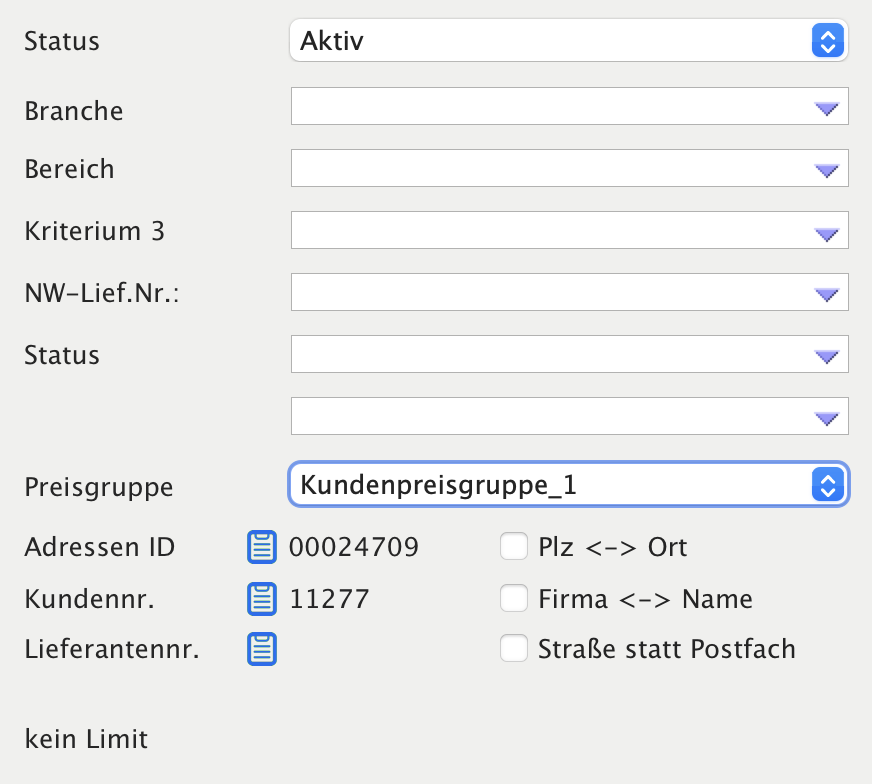
Task: Expand the second Status dropdown arrow
Action: [826, 356]
